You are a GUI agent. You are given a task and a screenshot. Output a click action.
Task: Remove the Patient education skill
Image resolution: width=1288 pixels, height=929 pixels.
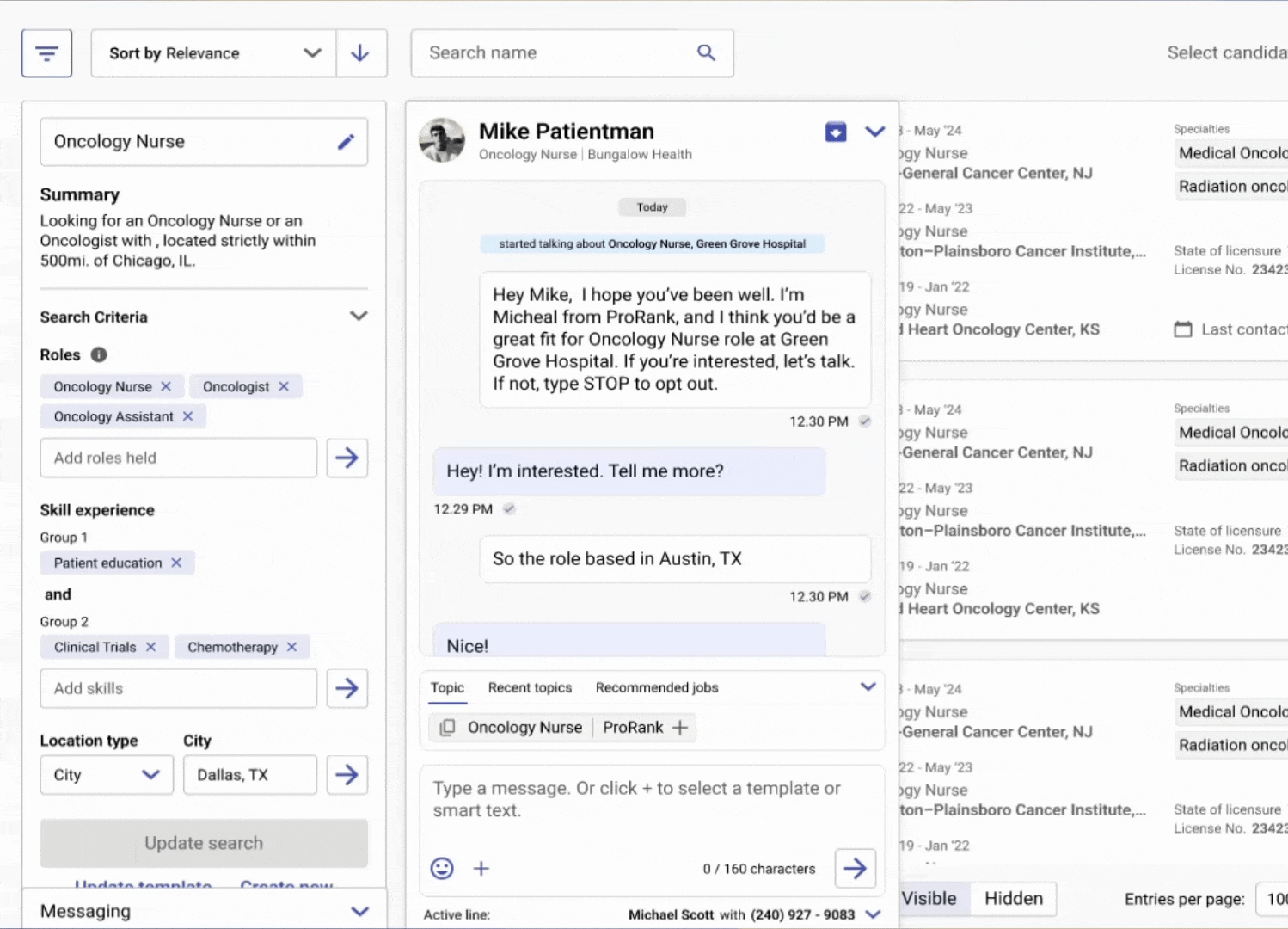176,563
